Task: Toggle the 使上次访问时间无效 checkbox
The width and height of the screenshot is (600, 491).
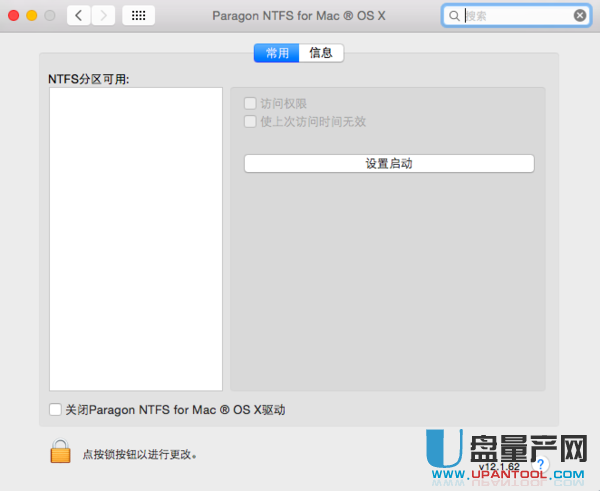Action: click(x=250, y=121)
